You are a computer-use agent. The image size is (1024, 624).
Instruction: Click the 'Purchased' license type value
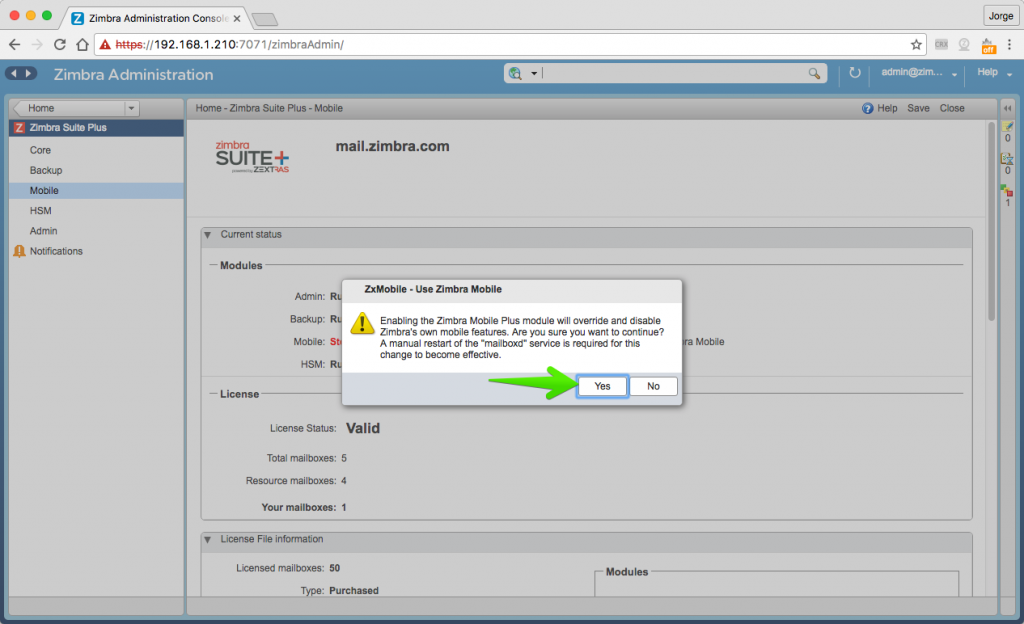(x=354, y=591)
